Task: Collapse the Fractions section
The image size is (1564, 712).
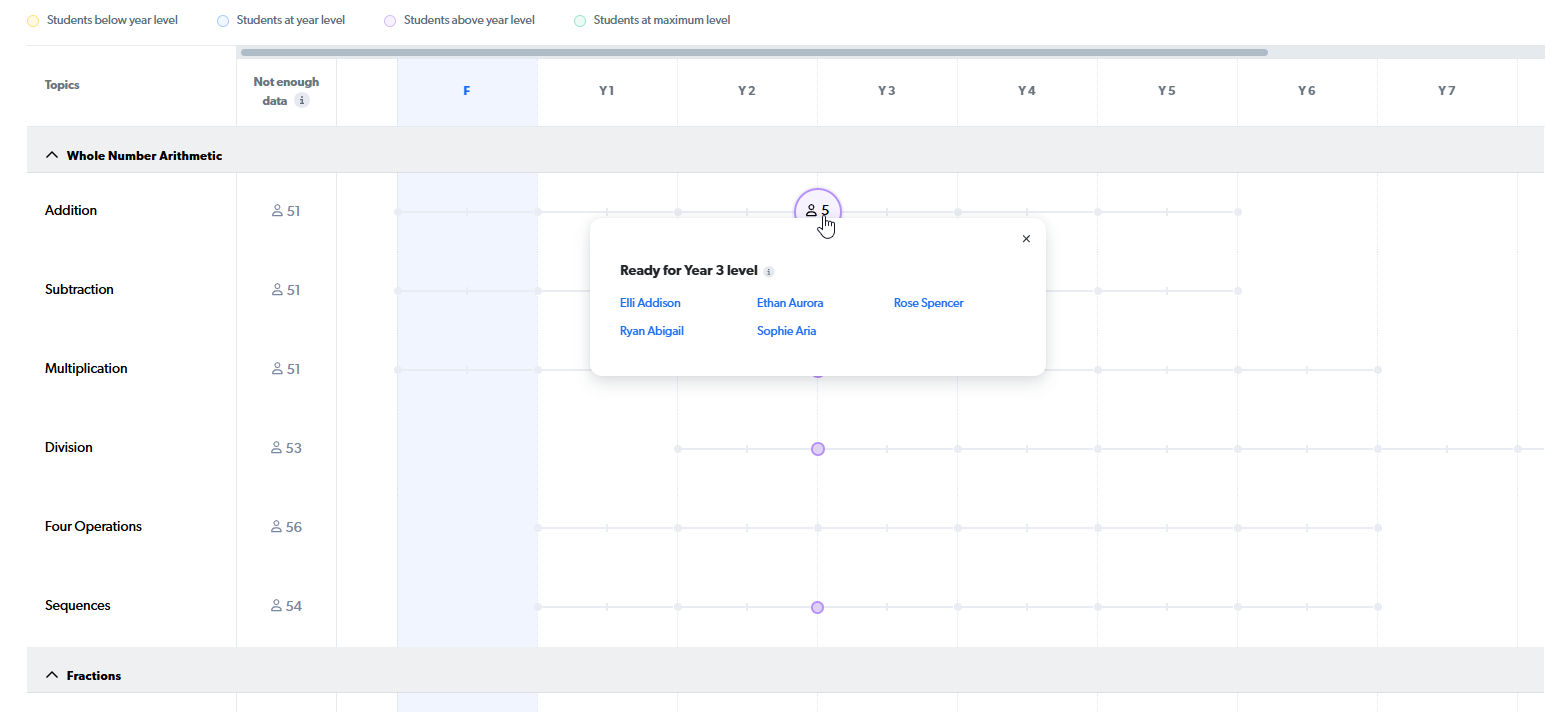Action: click(x=53, y=675)
